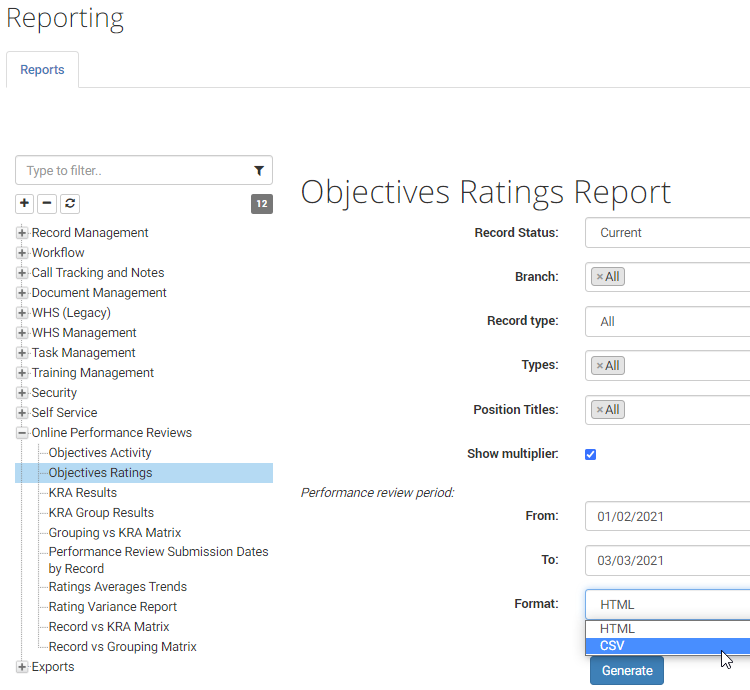Select the Self Service tree label
This screenshot has width=750, height=690.
coord(64,413)
